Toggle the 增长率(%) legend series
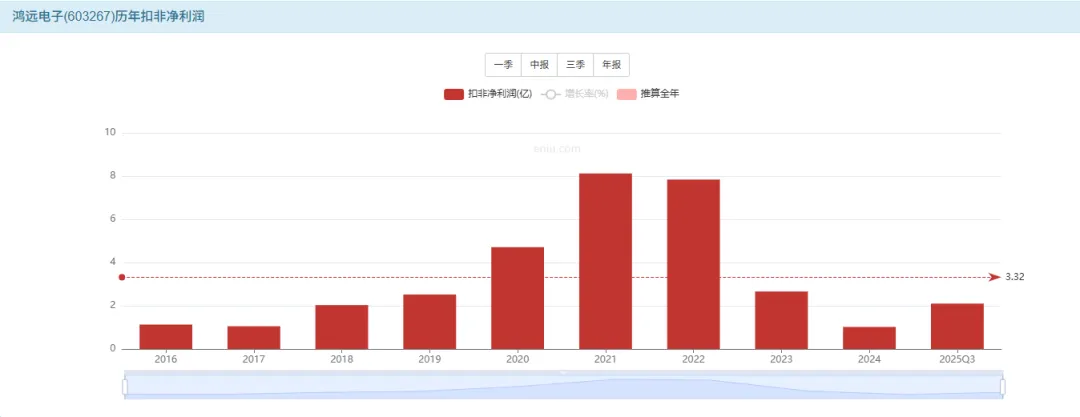Viewport: 1080px width, 417px height. [574, 94]
